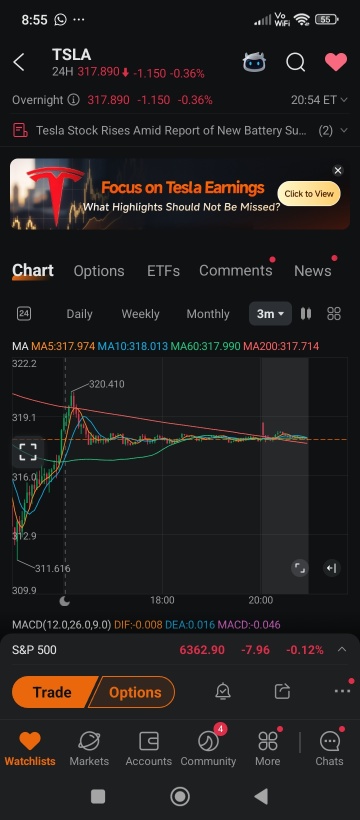Expand the S&P 500 index bar
Image resolution: width=360 pixels, height=820 pixels.
(x=180, y=650)
